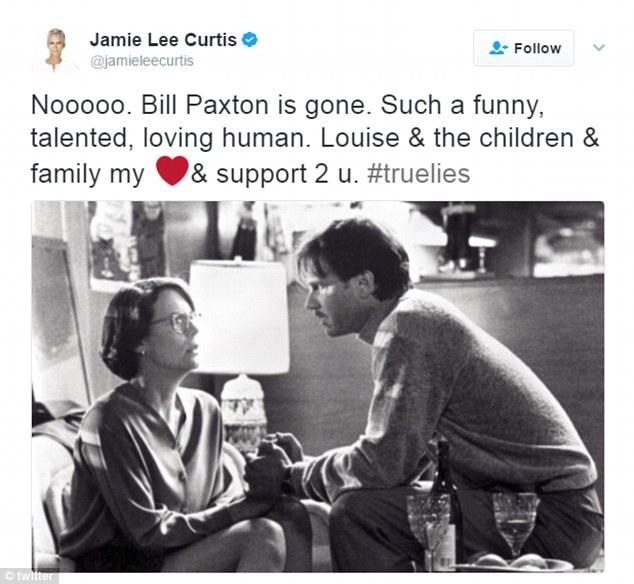Click the wall posters in photo background
Screen dimensions: 634x584
pyautogui.click(x=127, y=245)
